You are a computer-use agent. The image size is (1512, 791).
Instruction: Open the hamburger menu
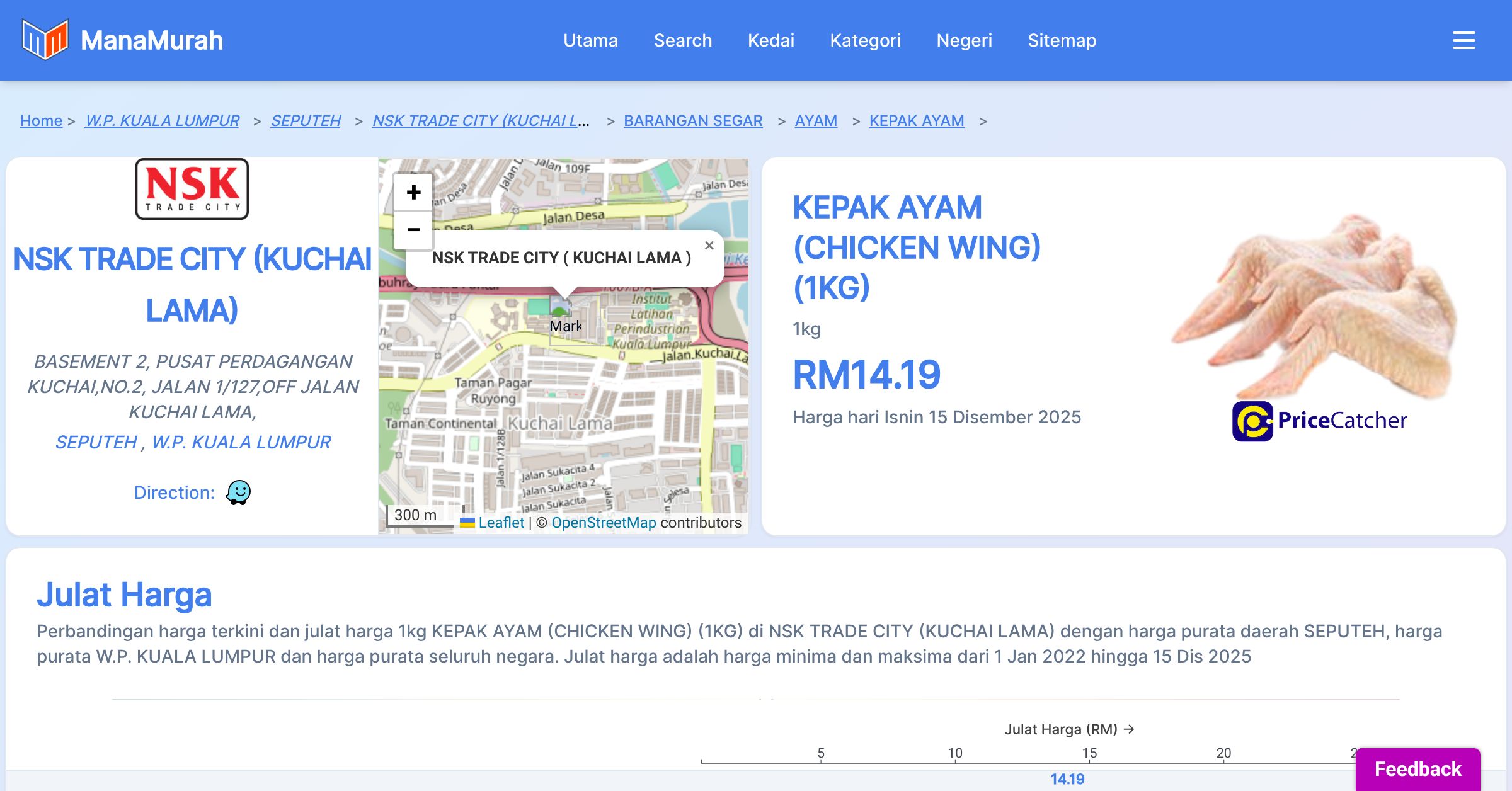pos(1463,40)
